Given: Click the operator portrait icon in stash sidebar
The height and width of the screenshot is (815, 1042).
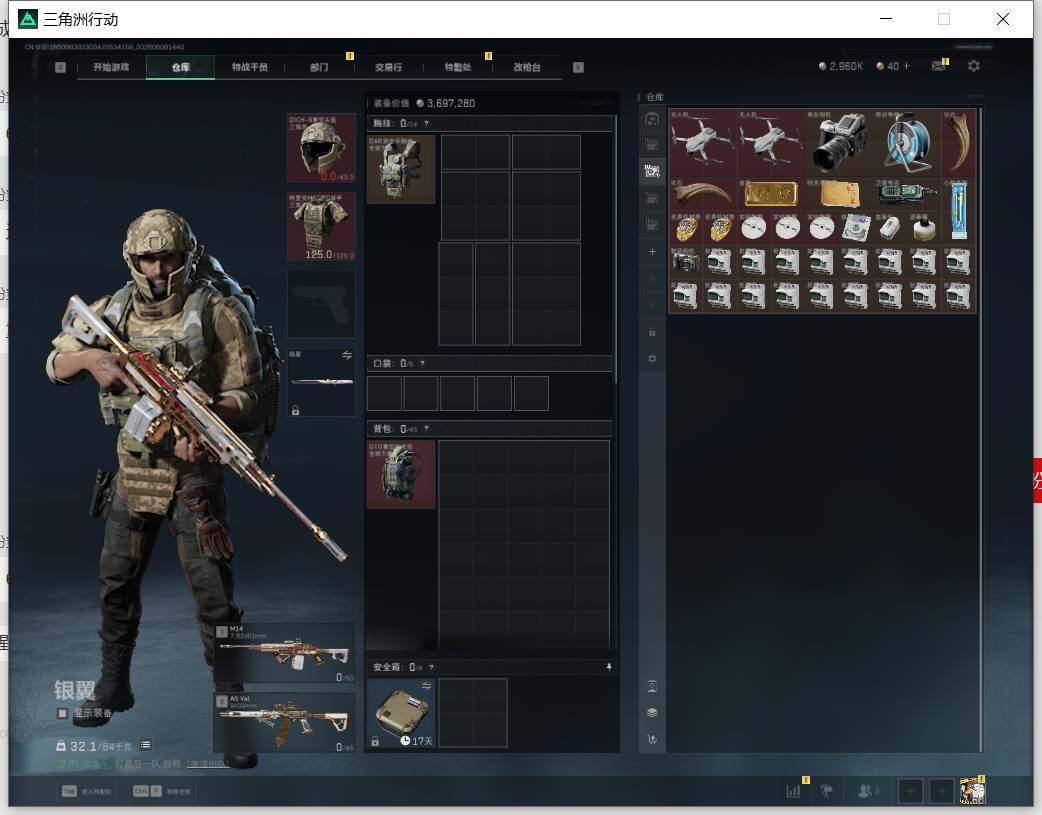Looking at the screenshot, I should (x=653, y=686).
